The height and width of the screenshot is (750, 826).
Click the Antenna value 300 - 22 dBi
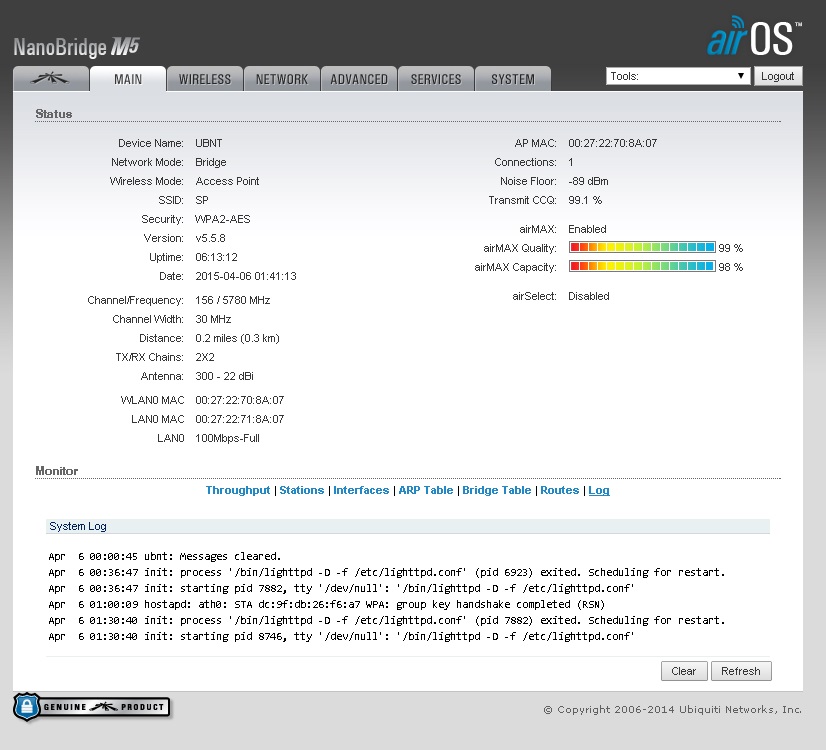224,376
